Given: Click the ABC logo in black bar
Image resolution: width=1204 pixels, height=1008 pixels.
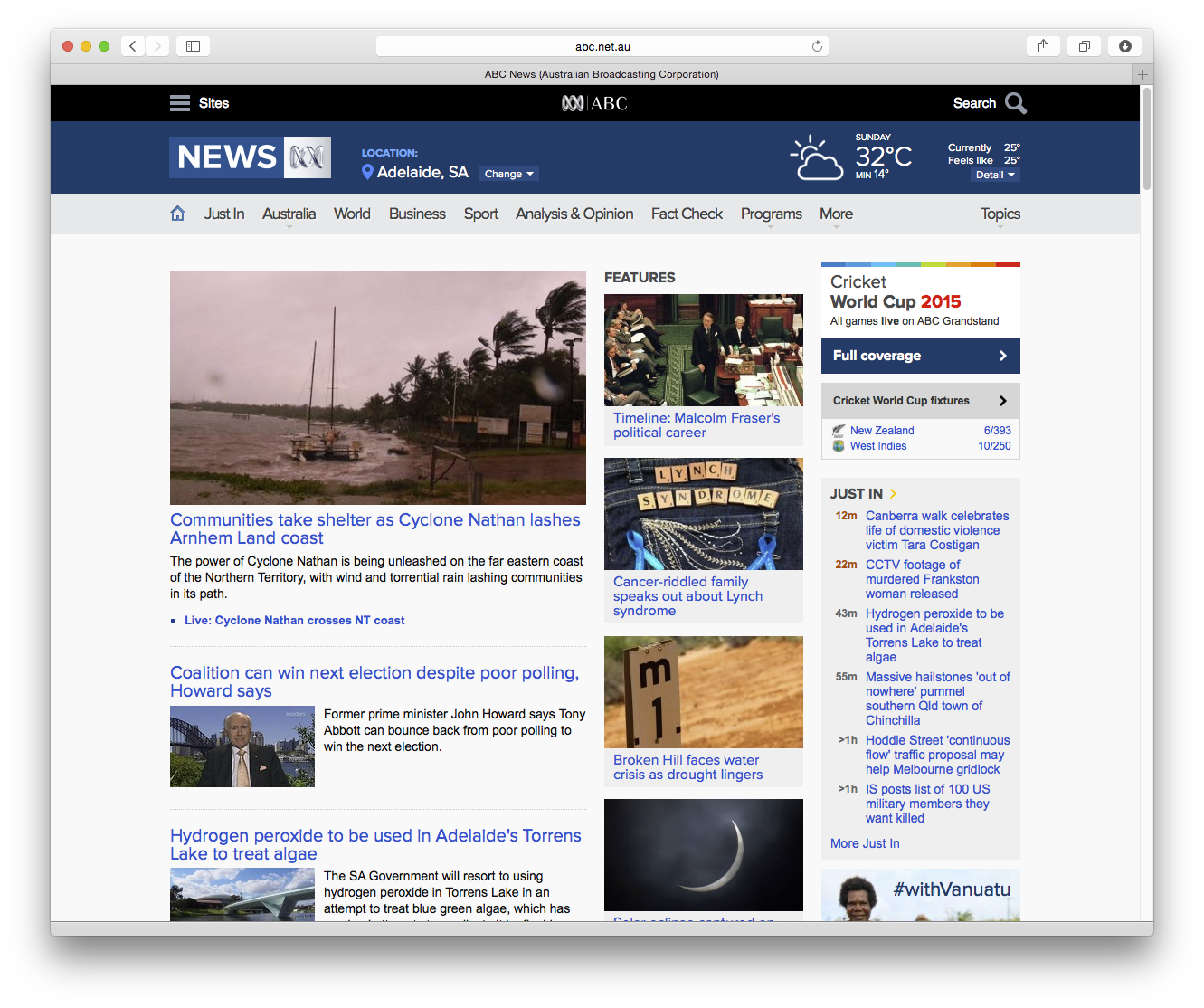Looking at the screenshot, I should (x=594, y=103).
